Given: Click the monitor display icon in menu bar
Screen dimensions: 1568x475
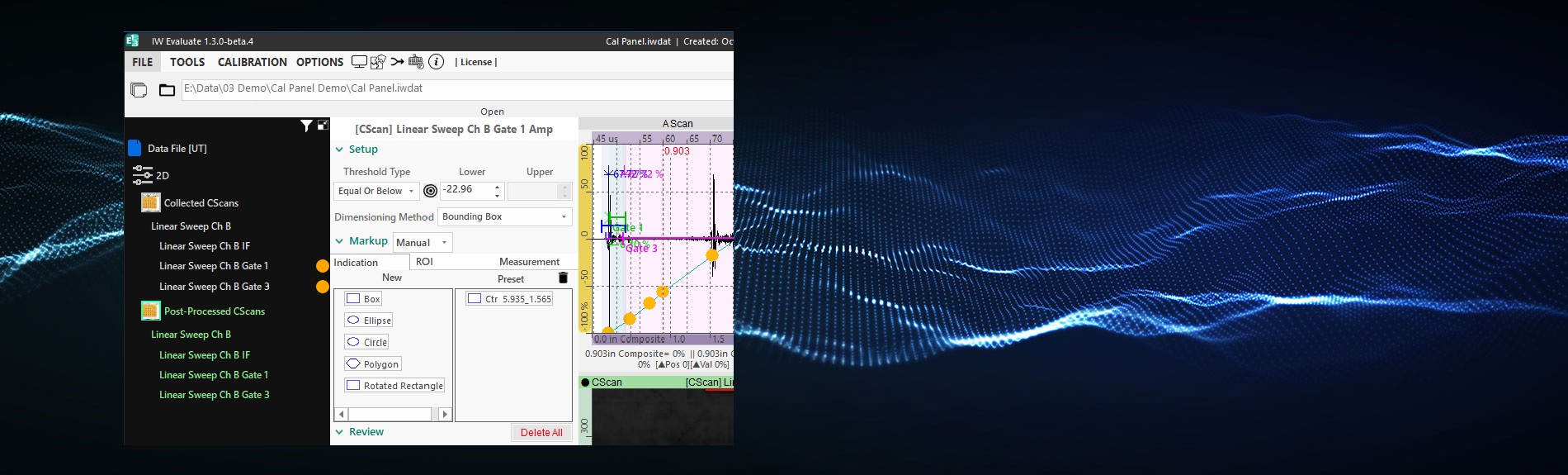Looking at the screenshot, I should pyautogui.click(x=359, y=62).
